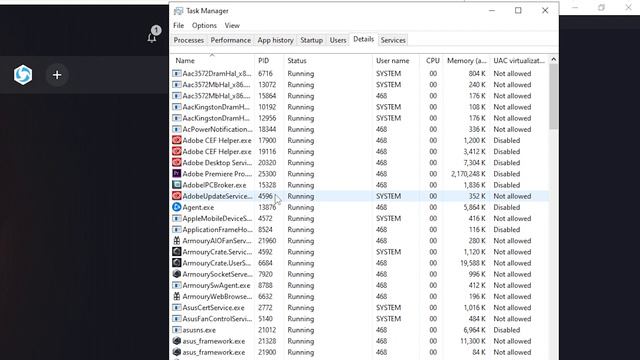The height and width of the screenshot is (360, 640).
Task: Click the Adobe CEF Helper icon, PID 19116
Action: tap(176, 151)
